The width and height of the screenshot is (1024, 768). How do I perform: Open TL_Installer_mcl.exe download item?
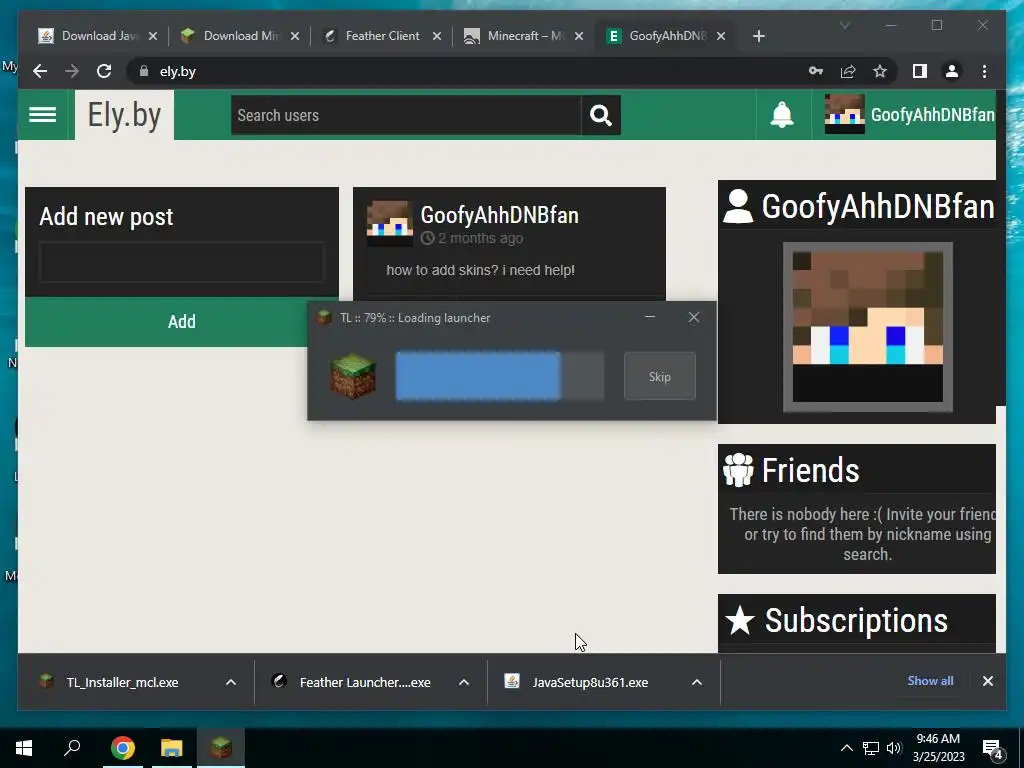(x=121, y=682)
